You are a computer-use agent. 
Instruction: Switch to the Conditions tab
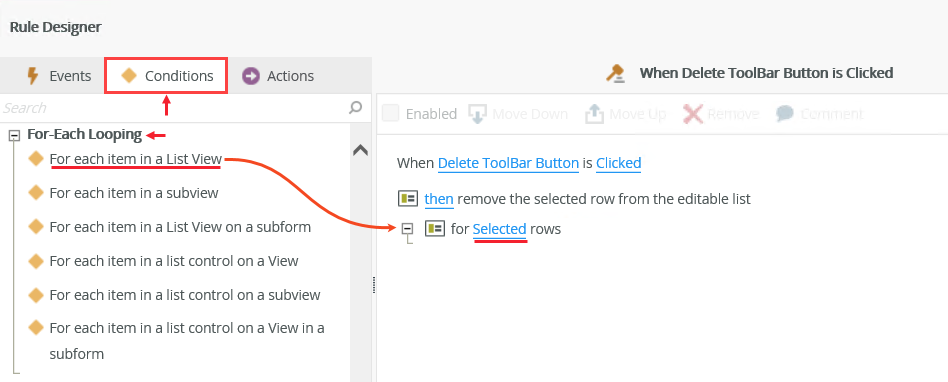tap(167, 76)
